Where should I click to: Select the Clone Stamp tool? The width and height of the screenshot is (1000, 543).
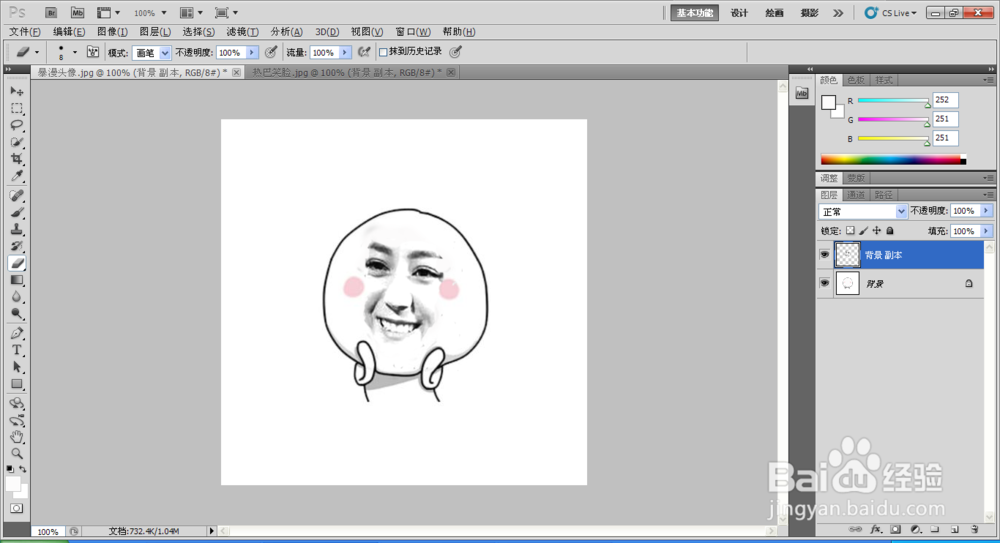tap(17, 229)
